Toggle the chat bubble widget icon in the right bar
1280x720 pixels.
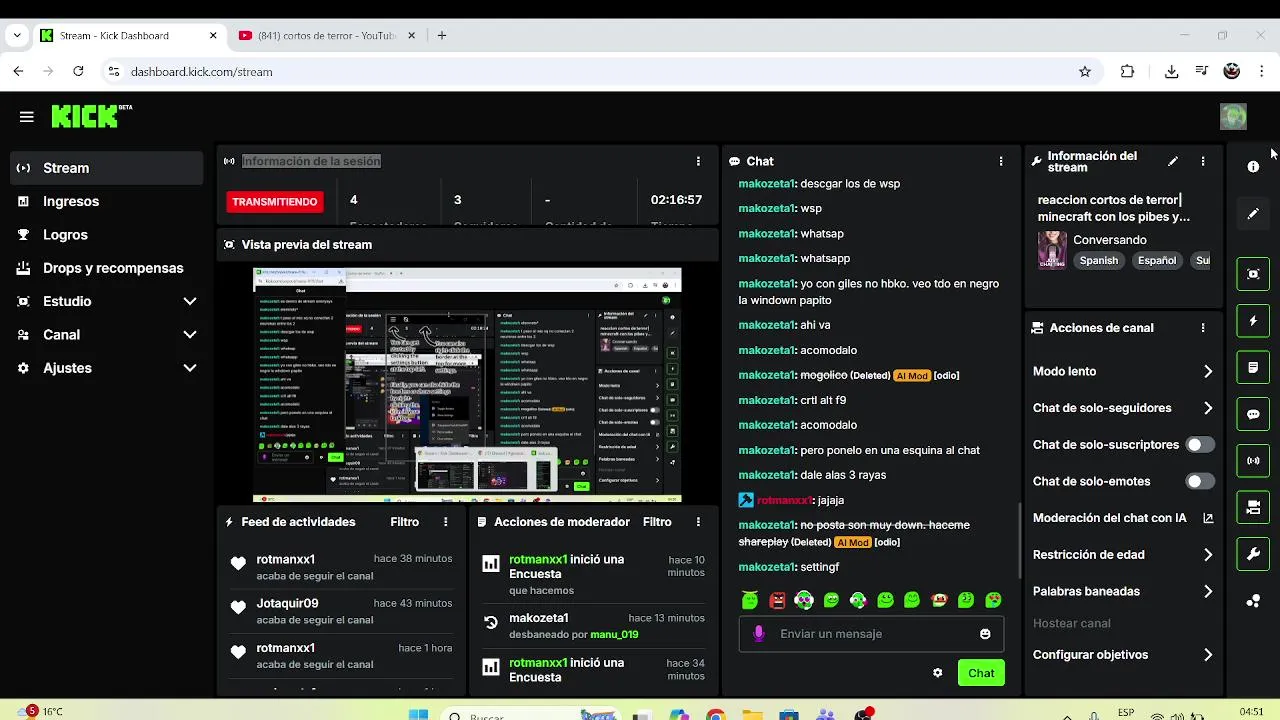(1253, 414)
